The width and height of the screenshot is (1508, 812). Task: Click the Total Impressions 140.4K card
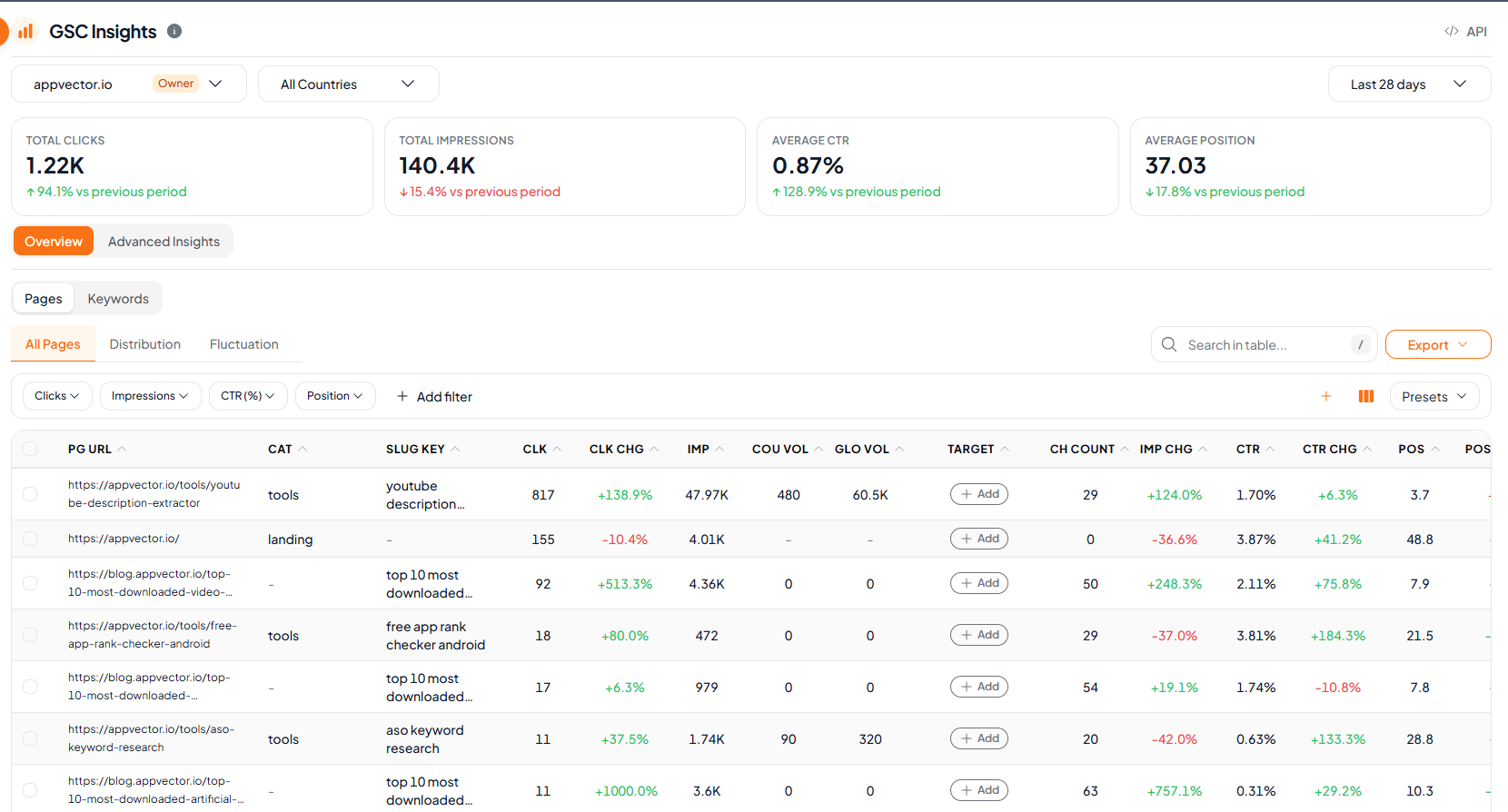click(565, 166)
